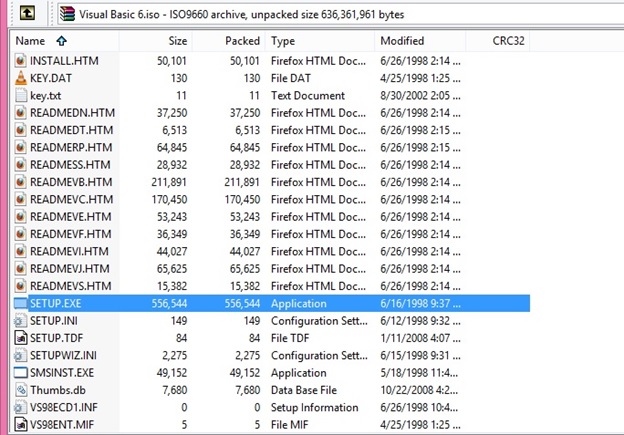Click the Firefox icon beside READMEVF.HTM
Image resolution: width=624 pixels, height=435 pixels.
click(x=20, y=234)
